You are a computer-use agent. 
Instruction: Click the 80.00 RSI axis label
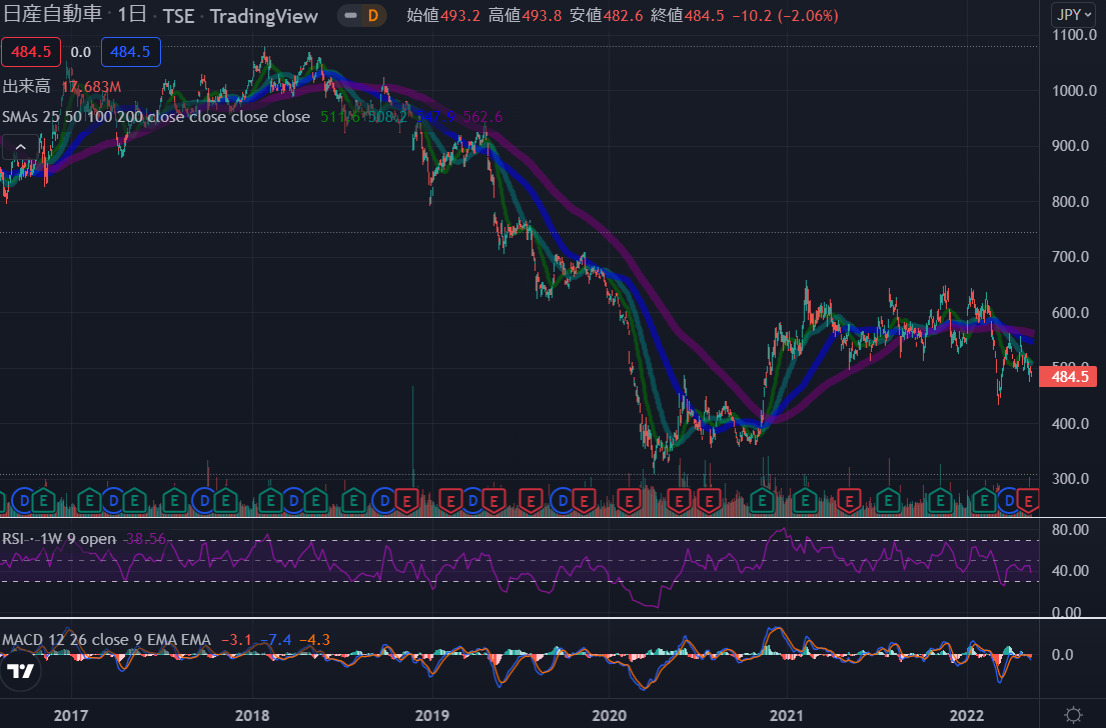1070,530
